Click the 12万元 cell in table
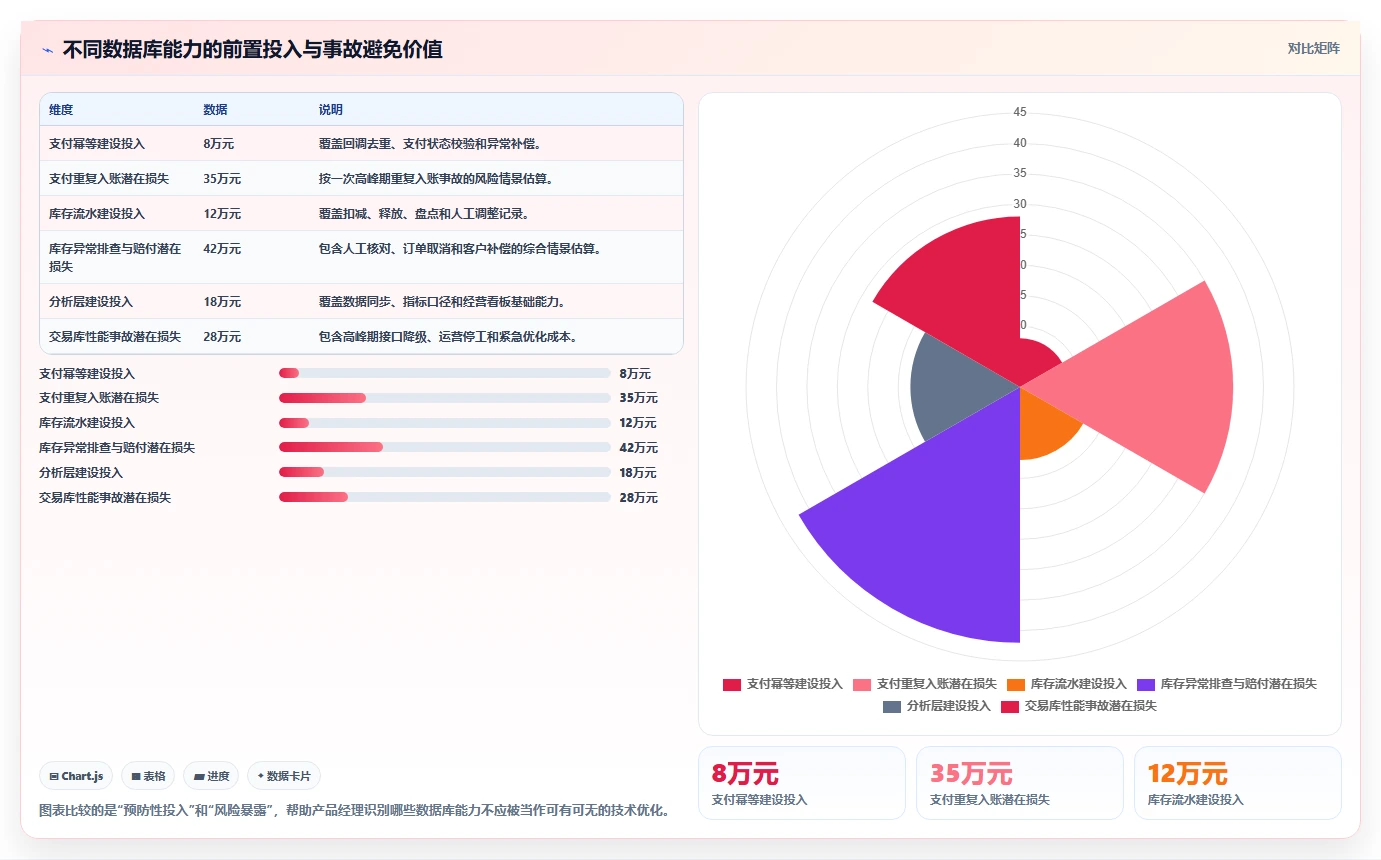This screenshot has height=860, width=1381. (222, 214)
